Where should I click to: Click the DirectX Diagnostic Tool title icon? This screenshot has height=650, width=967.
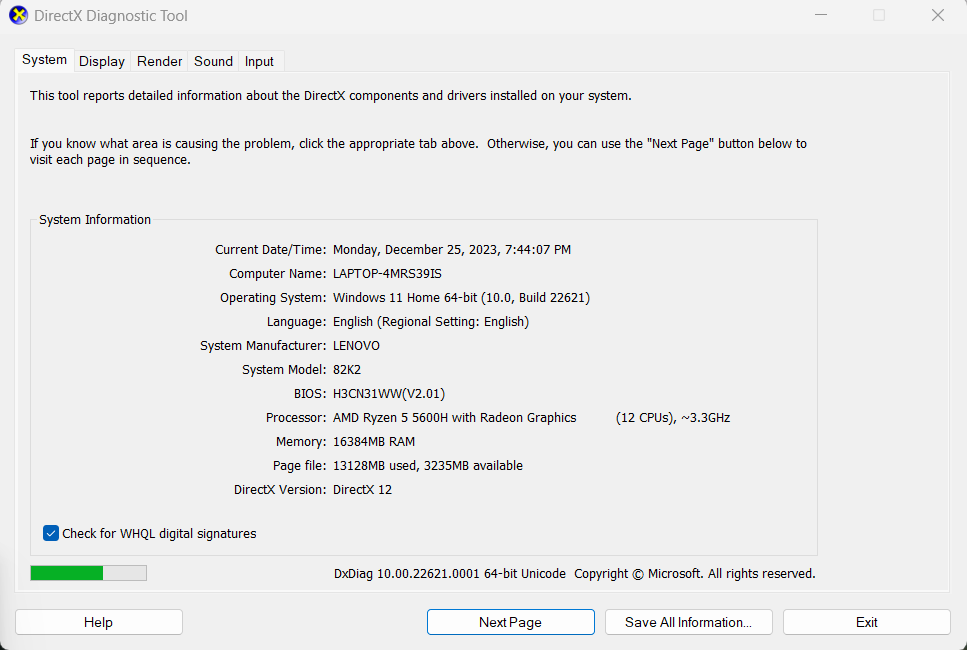pos(18,15)
